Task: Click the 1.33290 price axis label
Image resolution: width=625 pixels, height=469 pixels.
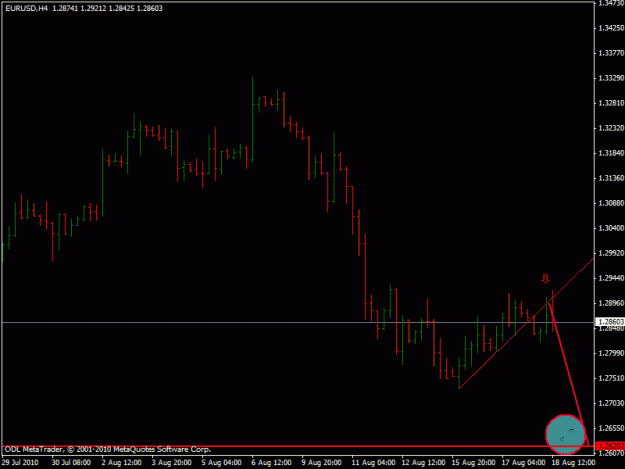Action: (611, 78)
